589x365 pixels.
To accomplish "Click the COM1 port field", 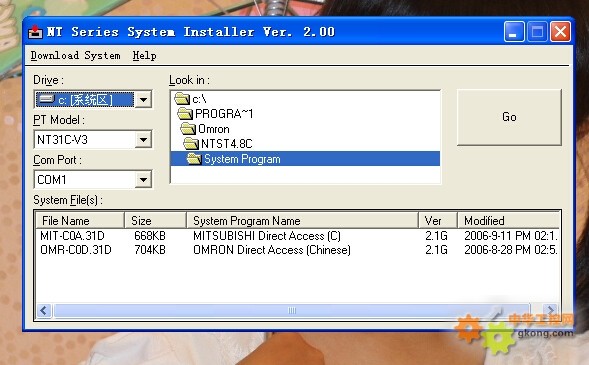I will [x=85, y=179].
